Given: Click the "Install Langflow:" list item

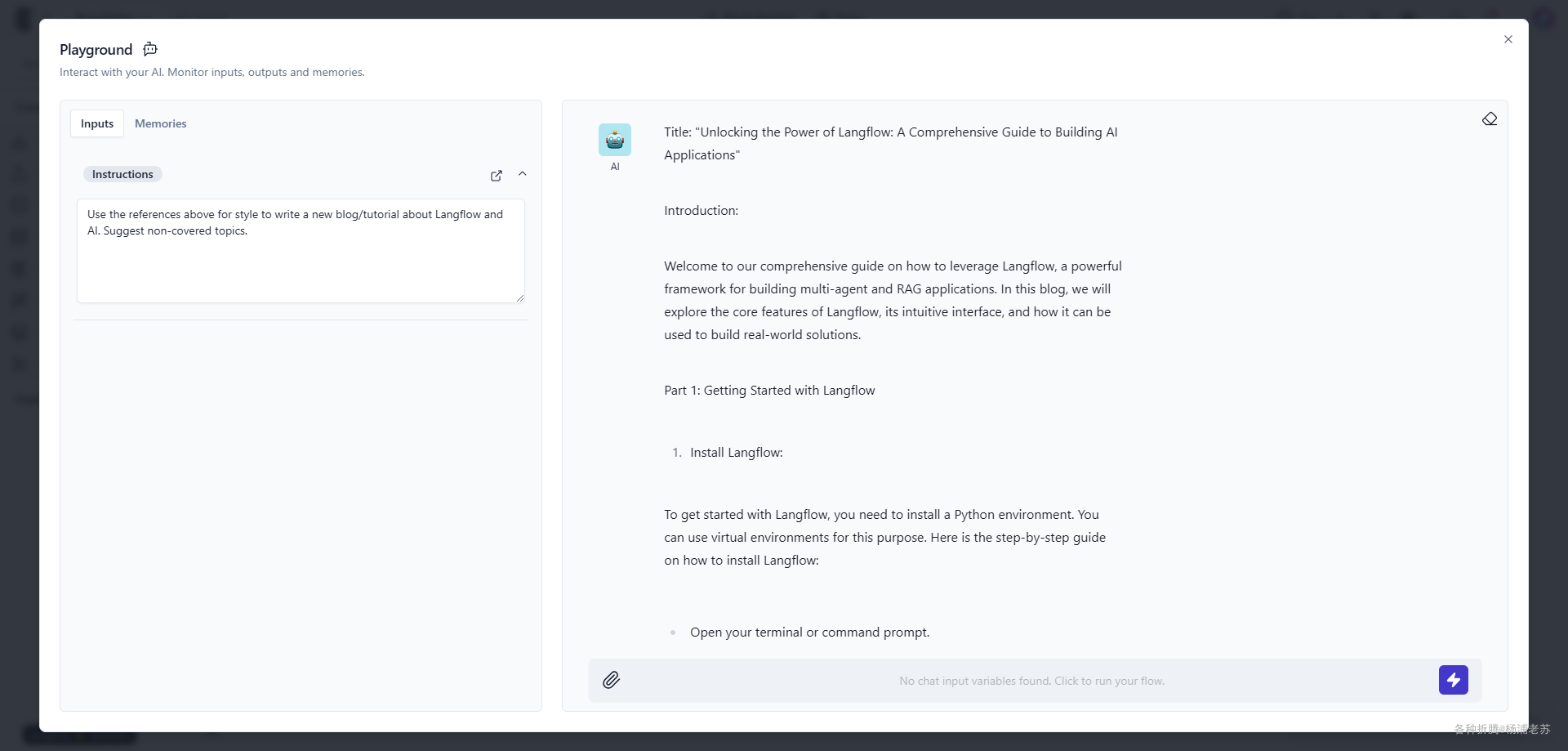Looking at the screenshot, I should click(736, 453).
